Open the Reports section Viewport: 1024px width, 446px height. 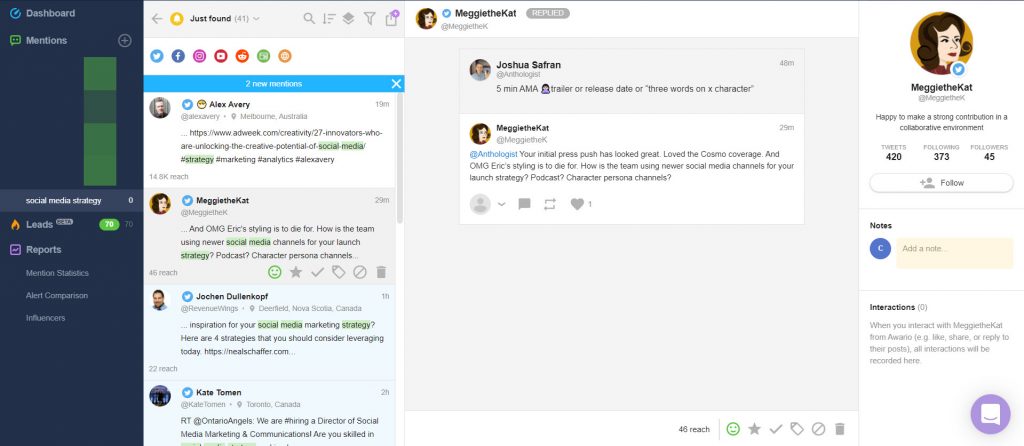(36, 249)
